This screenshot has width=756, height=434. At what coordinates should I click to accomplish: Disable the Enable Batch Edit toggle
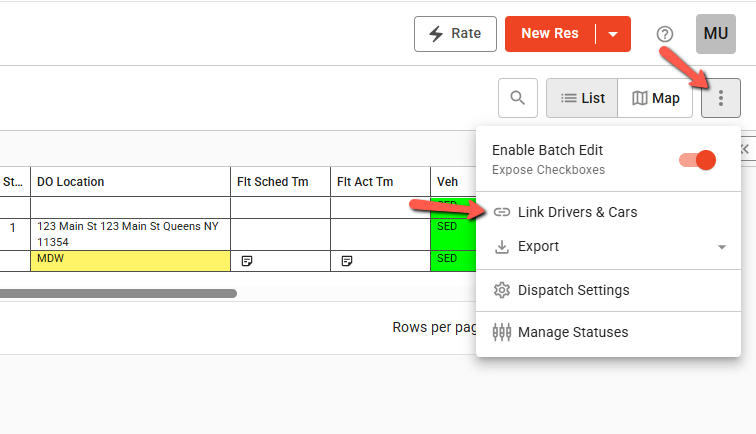[697, 160]
